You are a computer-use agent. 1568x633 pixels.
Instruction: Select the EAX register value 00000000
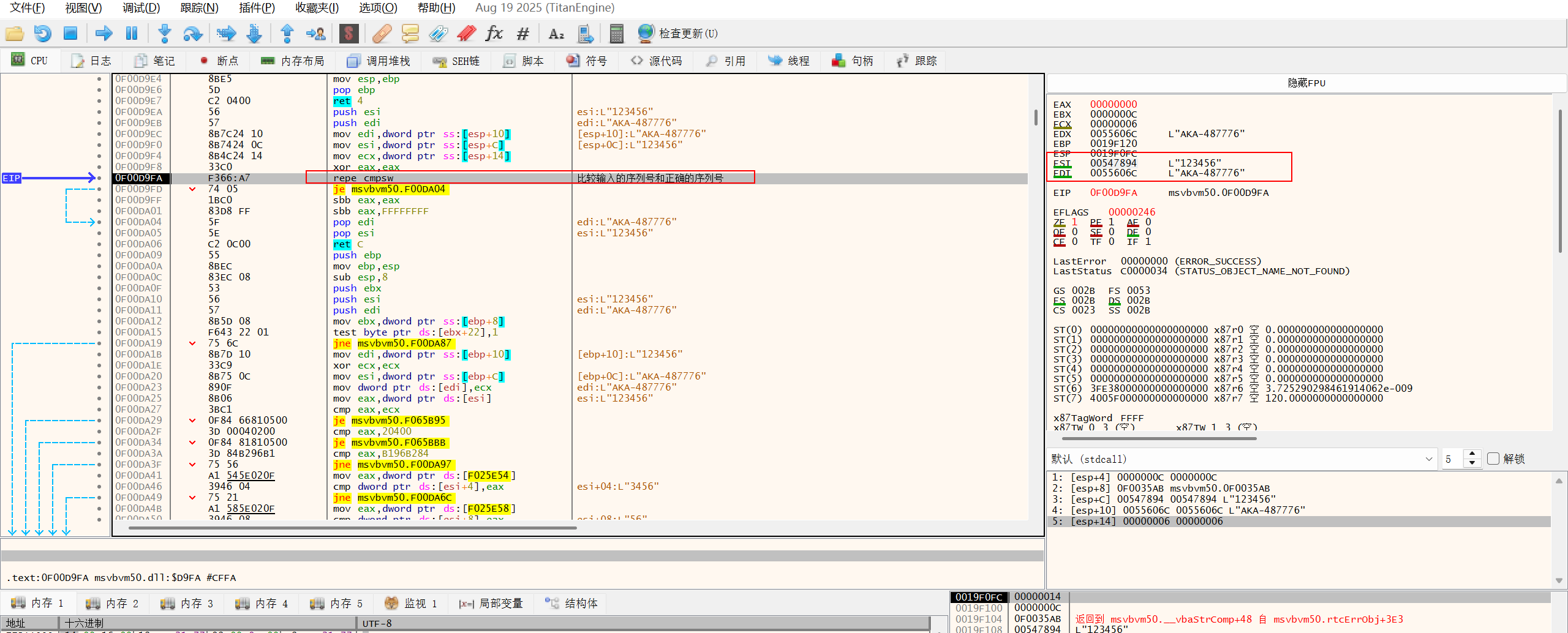point(1114,105)
